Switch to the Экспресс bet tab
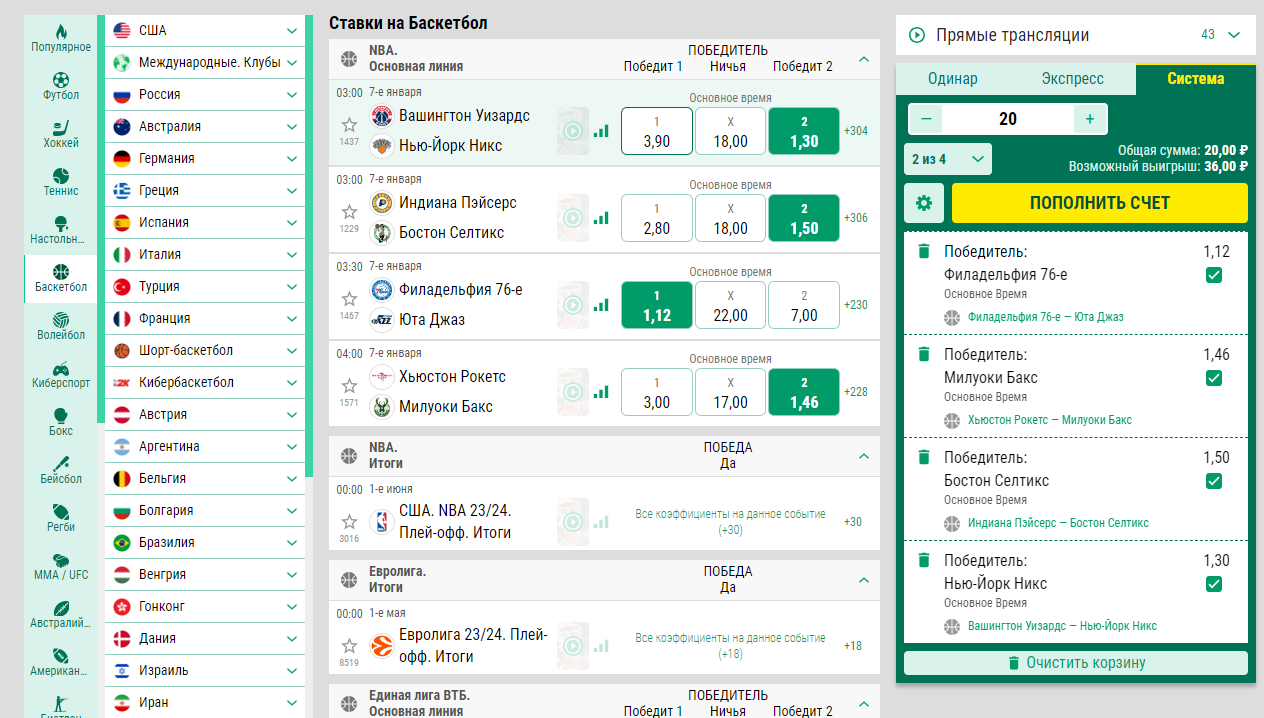Image resolution: width=1264 pixels, height=718 pixels. [1073, 79]
